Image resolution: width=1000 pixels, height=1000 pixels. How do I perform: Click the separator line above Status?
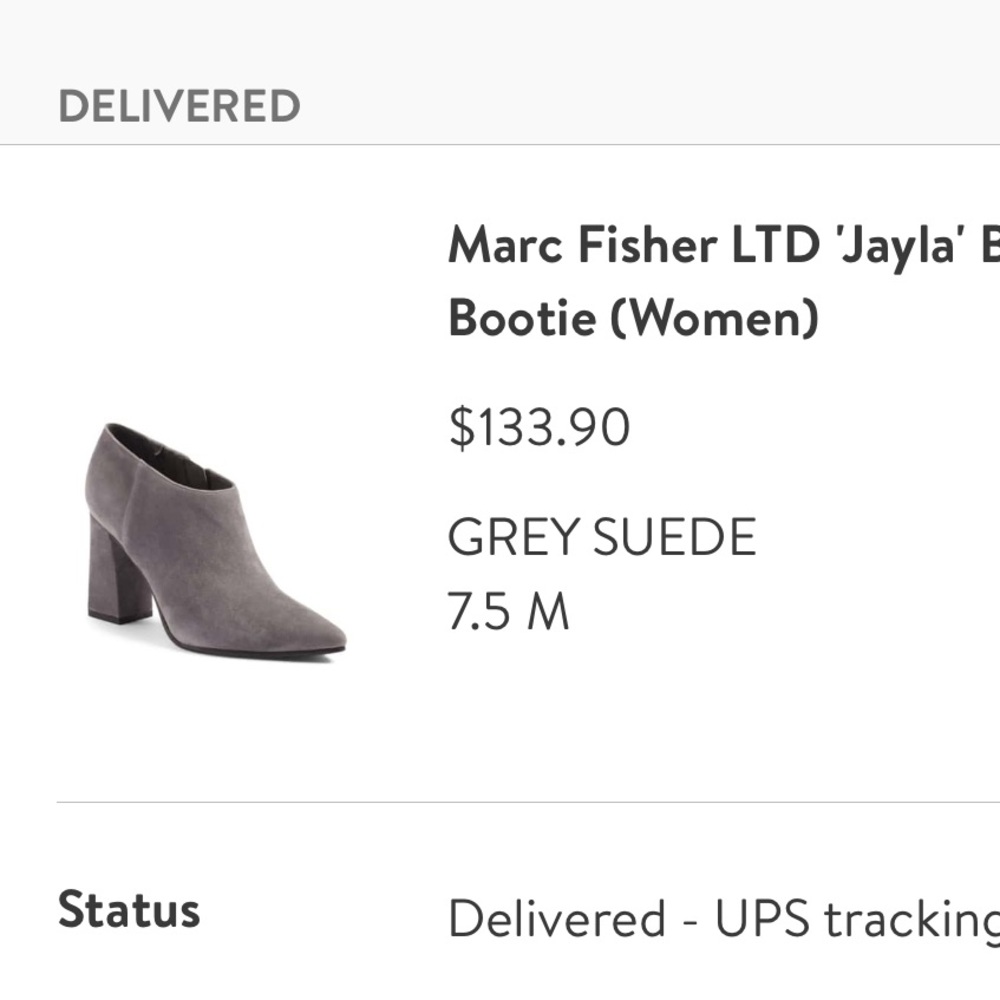tap(500, 799)
